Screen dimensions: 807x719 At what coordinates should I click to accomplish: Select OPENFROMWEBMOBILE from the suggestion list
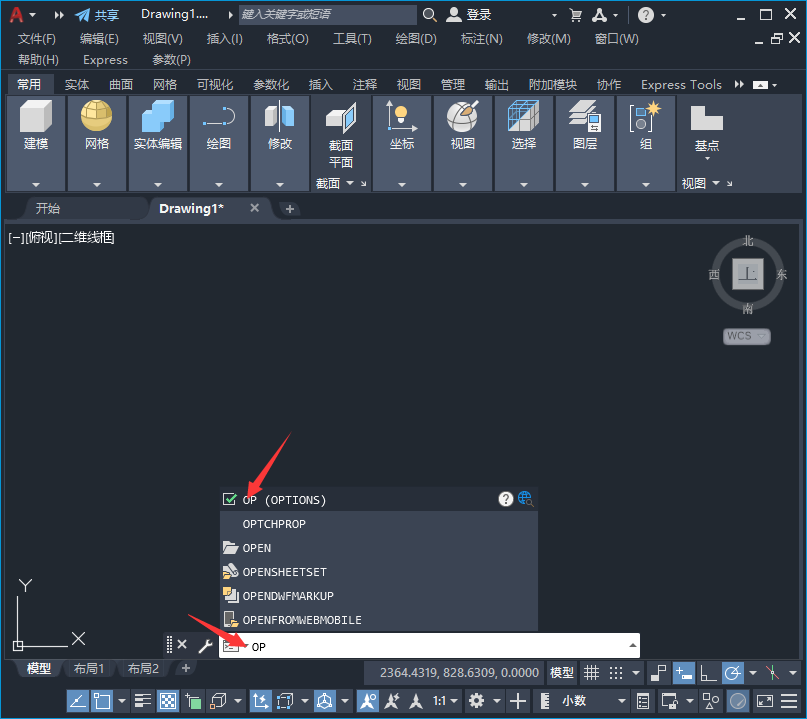click(378, 620)
